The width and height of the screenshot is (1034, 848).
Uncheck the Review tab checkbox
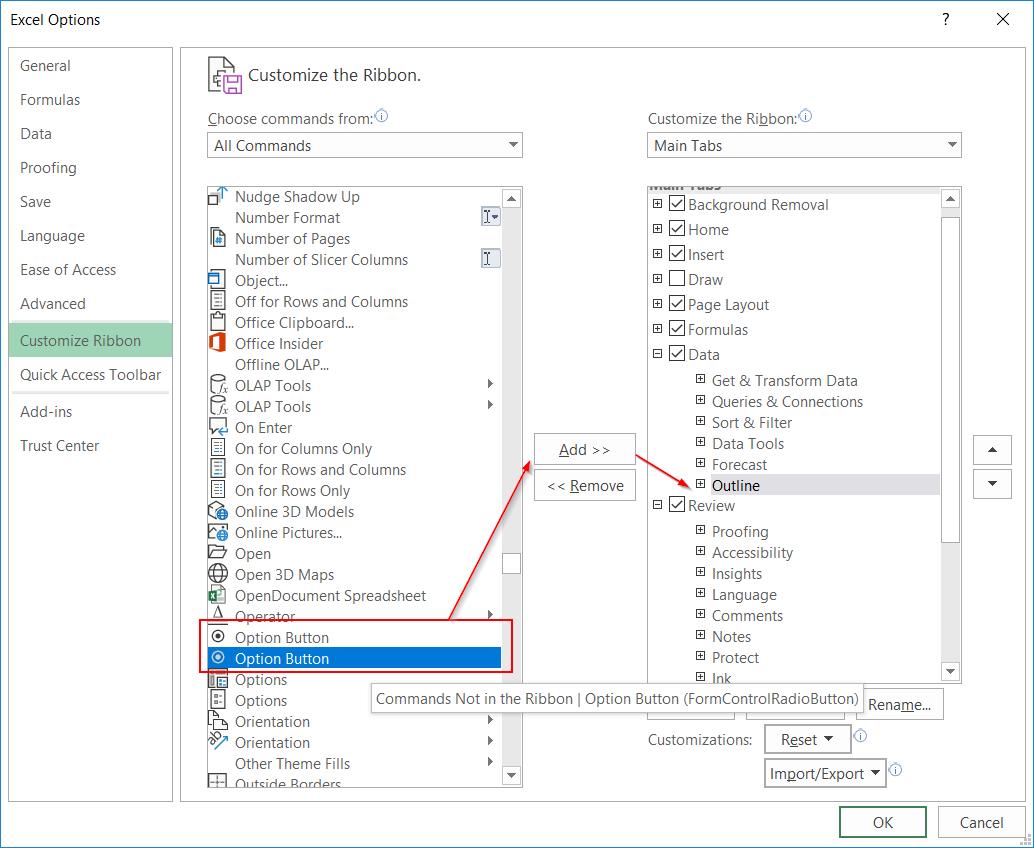pyautogui.click(x=678, y=505)
